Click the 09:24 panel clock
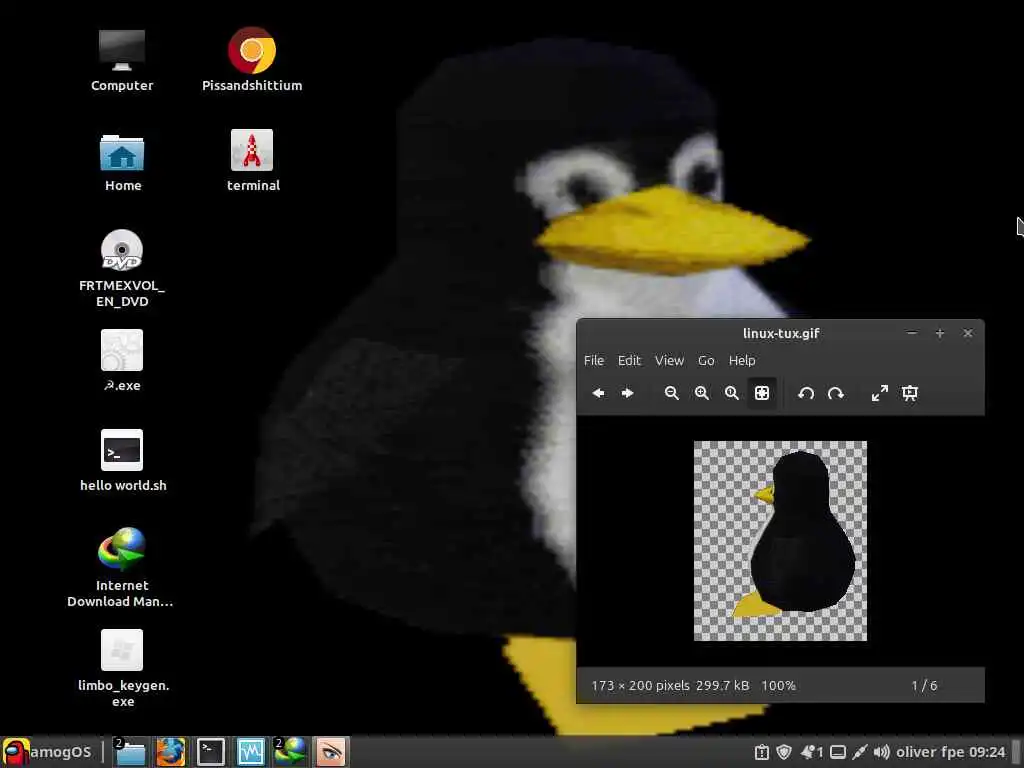The height and width of the screenshot is (768, 1024). (987, 752)
